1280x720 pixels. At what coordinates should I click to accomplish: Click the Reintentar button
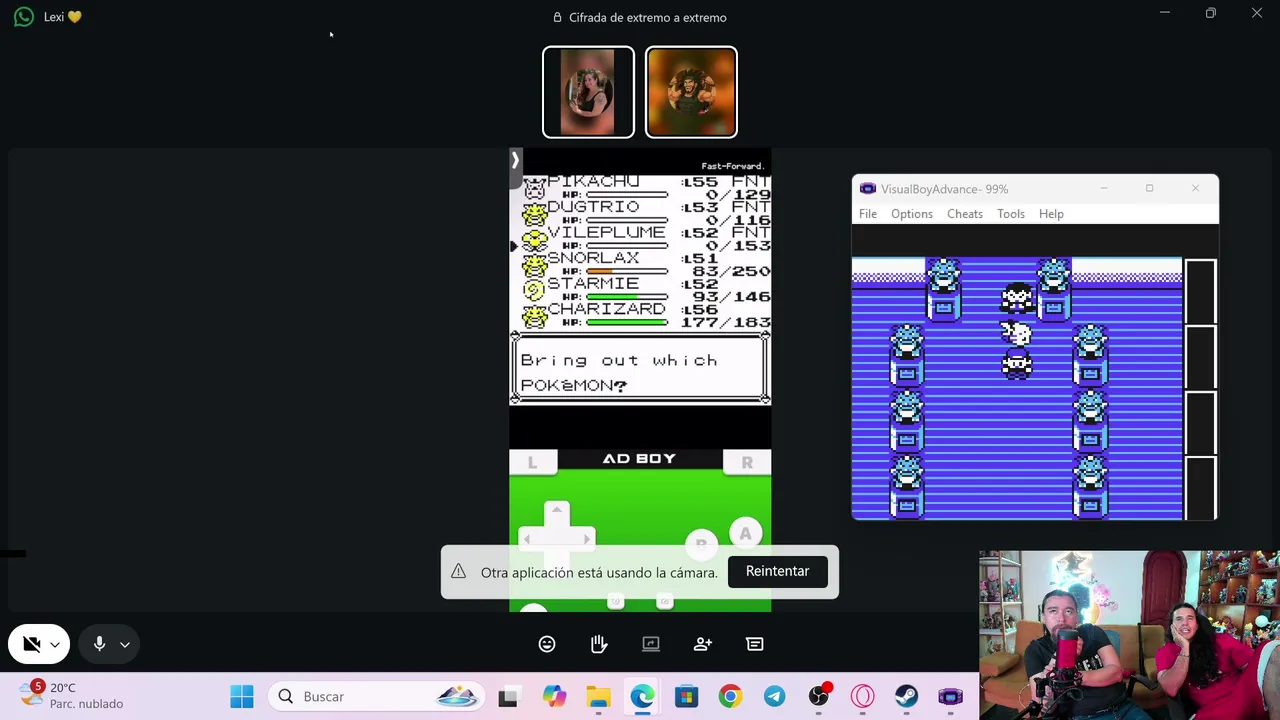click(777, 571)
